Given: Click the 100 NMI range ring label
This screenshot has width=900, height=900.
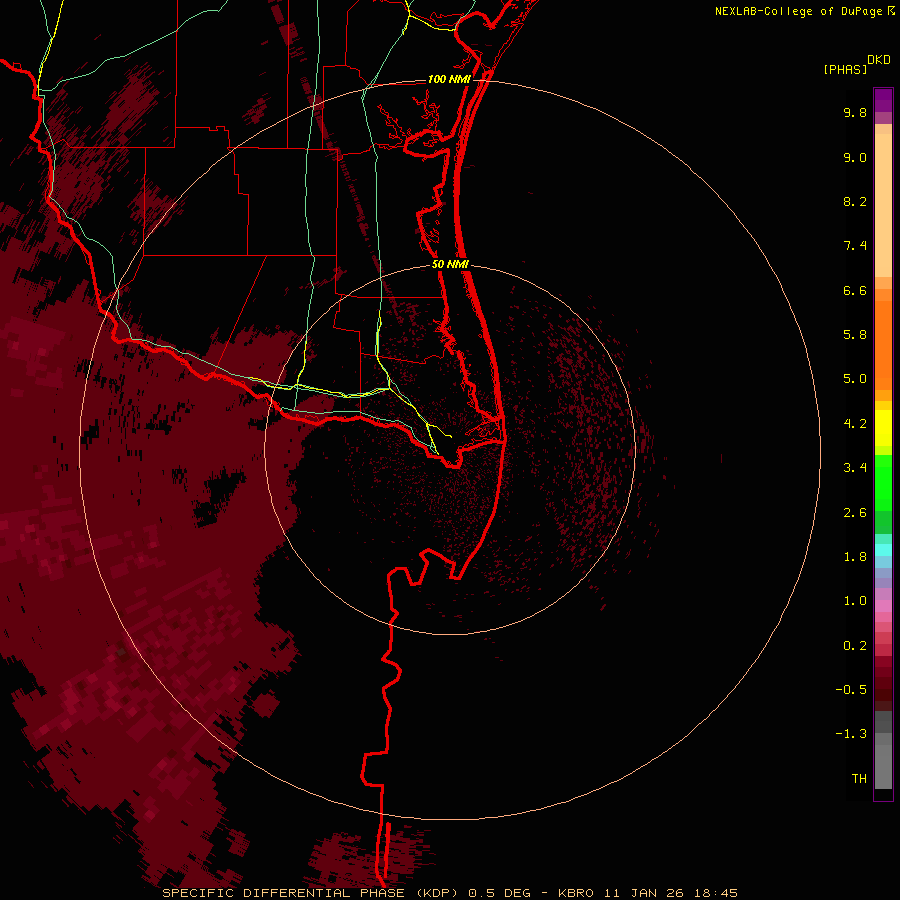Looking at the screenshot, I should click(x=449, y=79).
